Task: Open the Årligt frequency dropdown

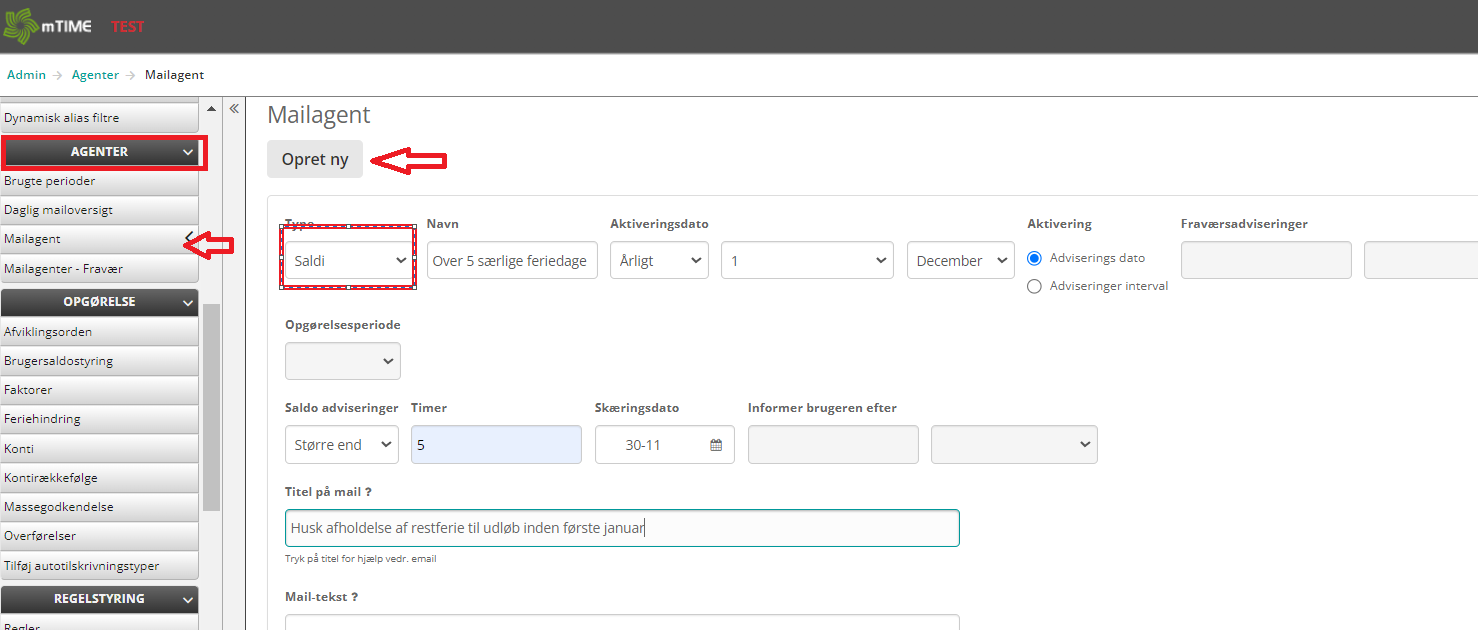Action: pyautogui.click(x=659, y=260)
